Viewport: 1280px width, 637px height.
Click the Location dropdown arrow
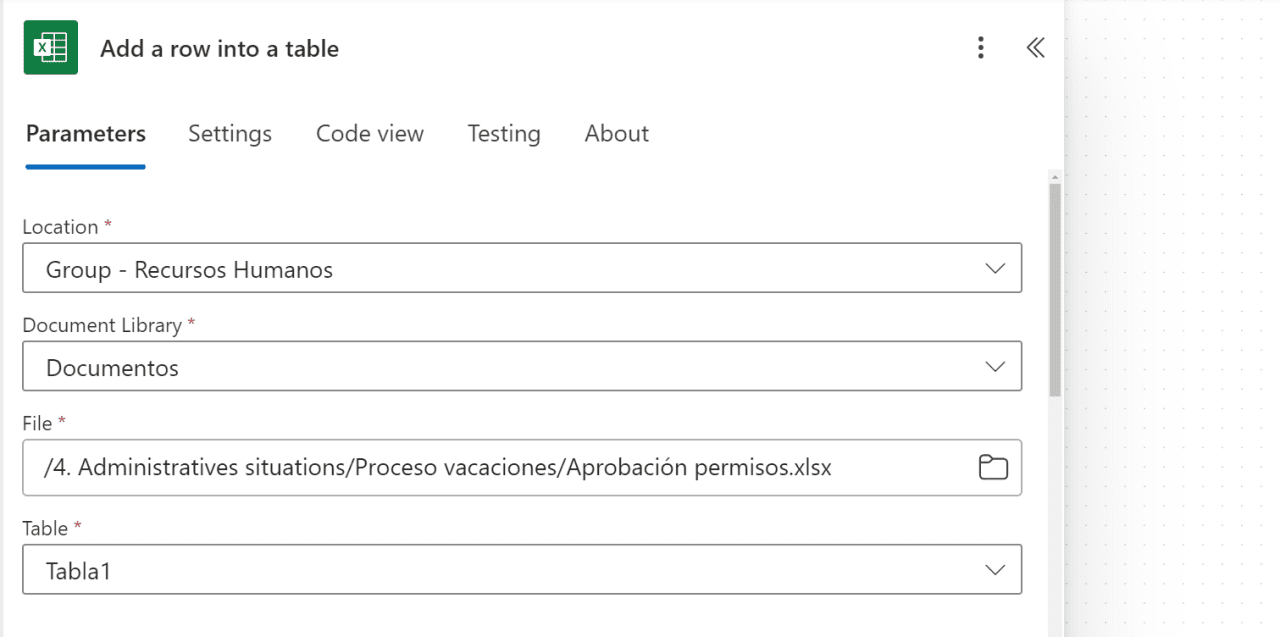tap(995, 268)
